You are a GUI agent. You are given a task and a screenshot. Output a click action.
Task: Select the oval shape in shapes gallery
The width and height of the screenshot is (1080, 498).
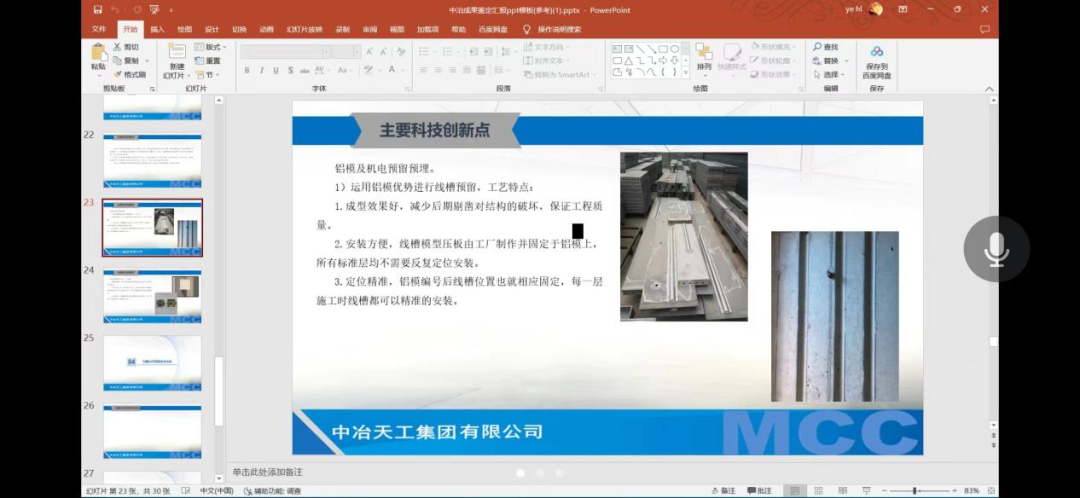pyautogui.click(x=675, y=49)
